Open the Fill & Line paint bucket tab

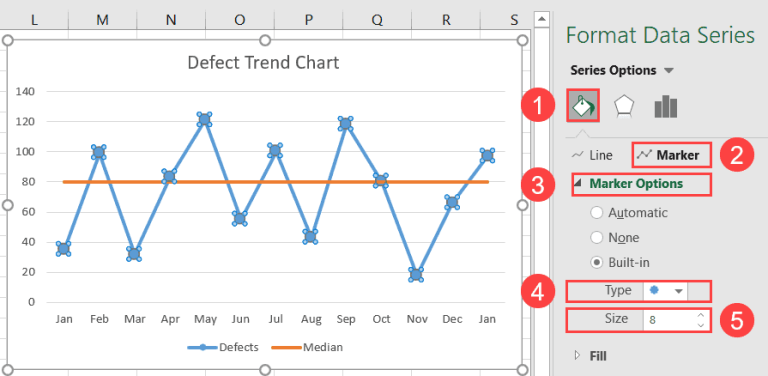click(x=583, y=105)
